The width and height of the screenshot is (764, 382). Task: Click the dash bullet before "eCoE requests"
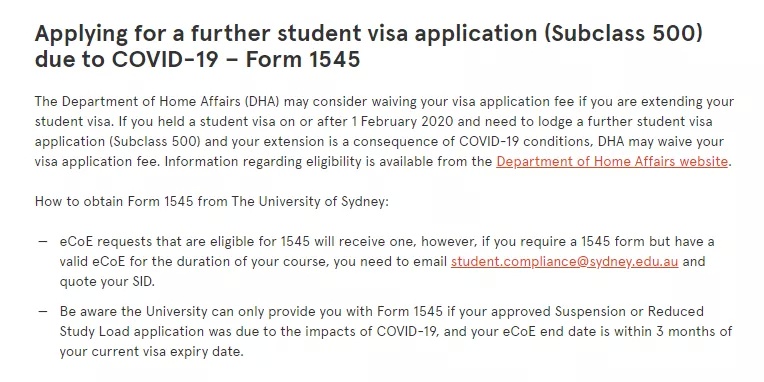(42, 242)
